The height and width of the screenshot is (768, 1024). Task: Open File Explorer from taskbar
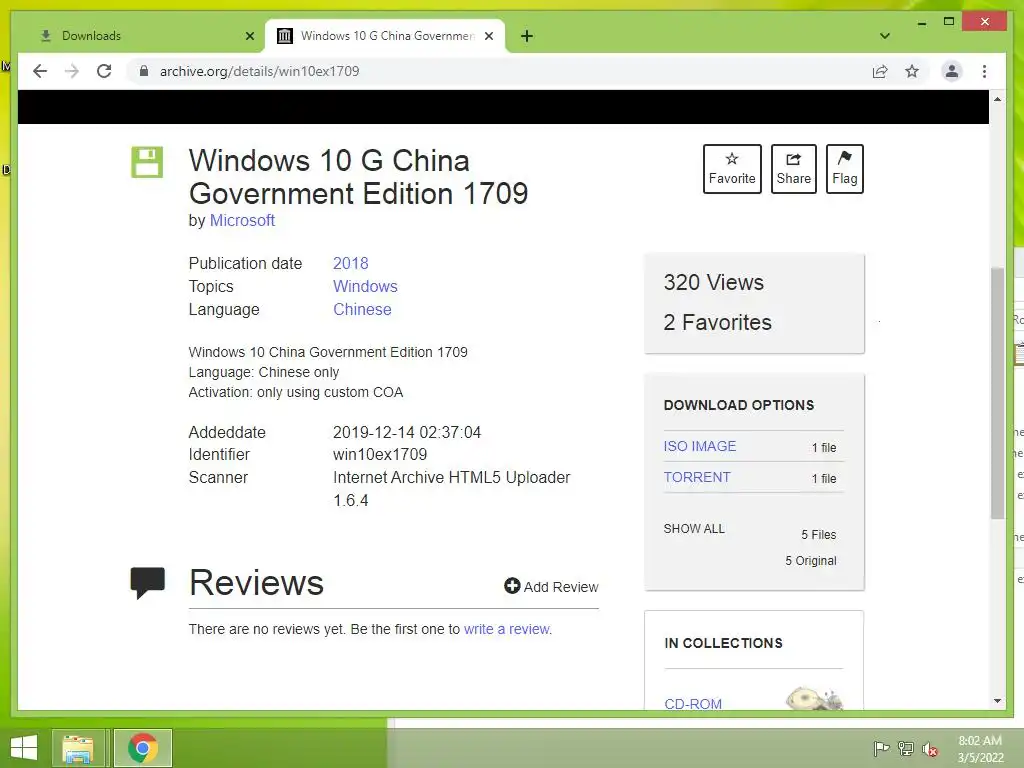[78, 748]
